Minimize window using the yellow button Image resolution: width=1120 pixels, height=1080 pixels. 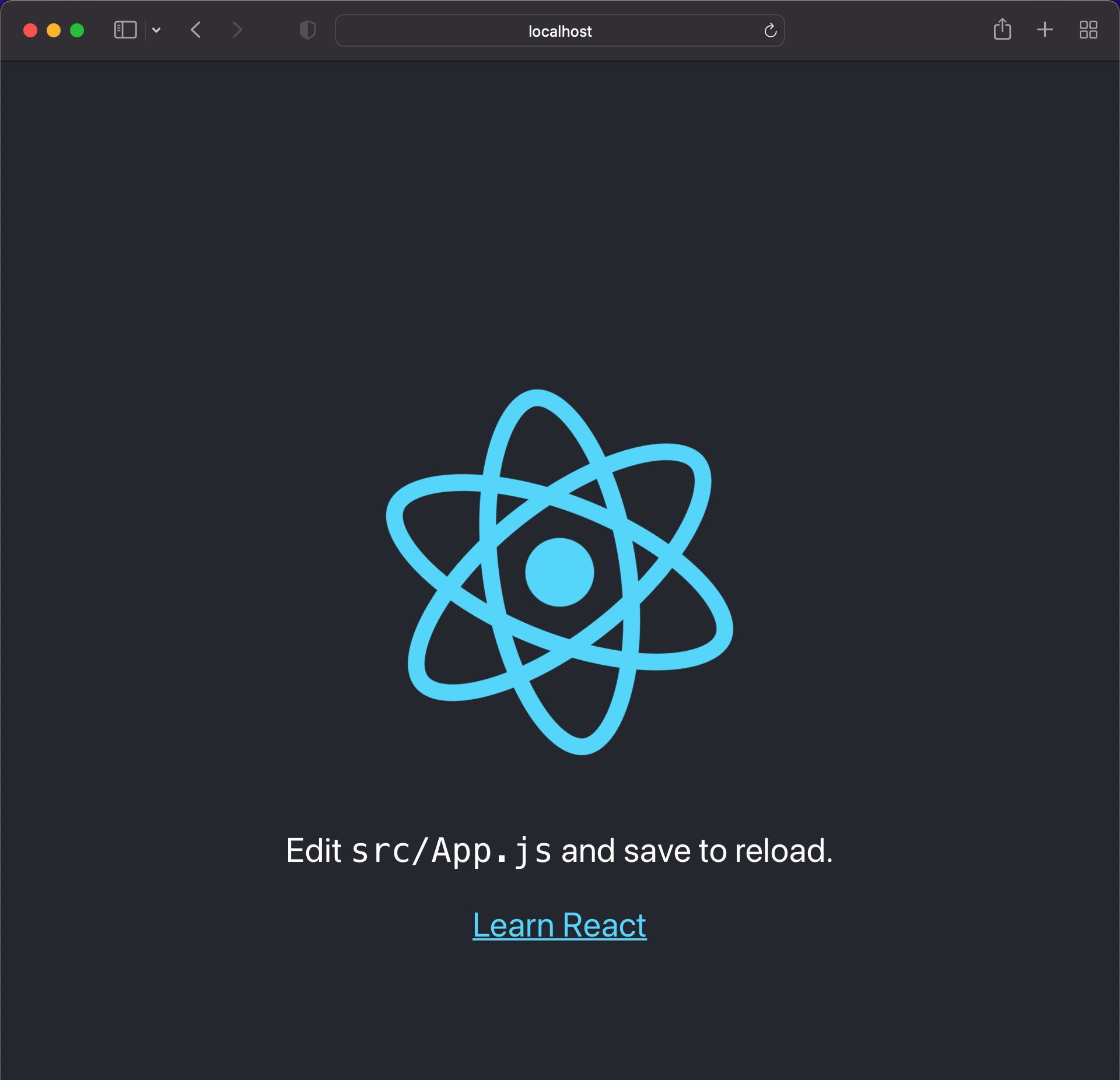tap(54, 30)
